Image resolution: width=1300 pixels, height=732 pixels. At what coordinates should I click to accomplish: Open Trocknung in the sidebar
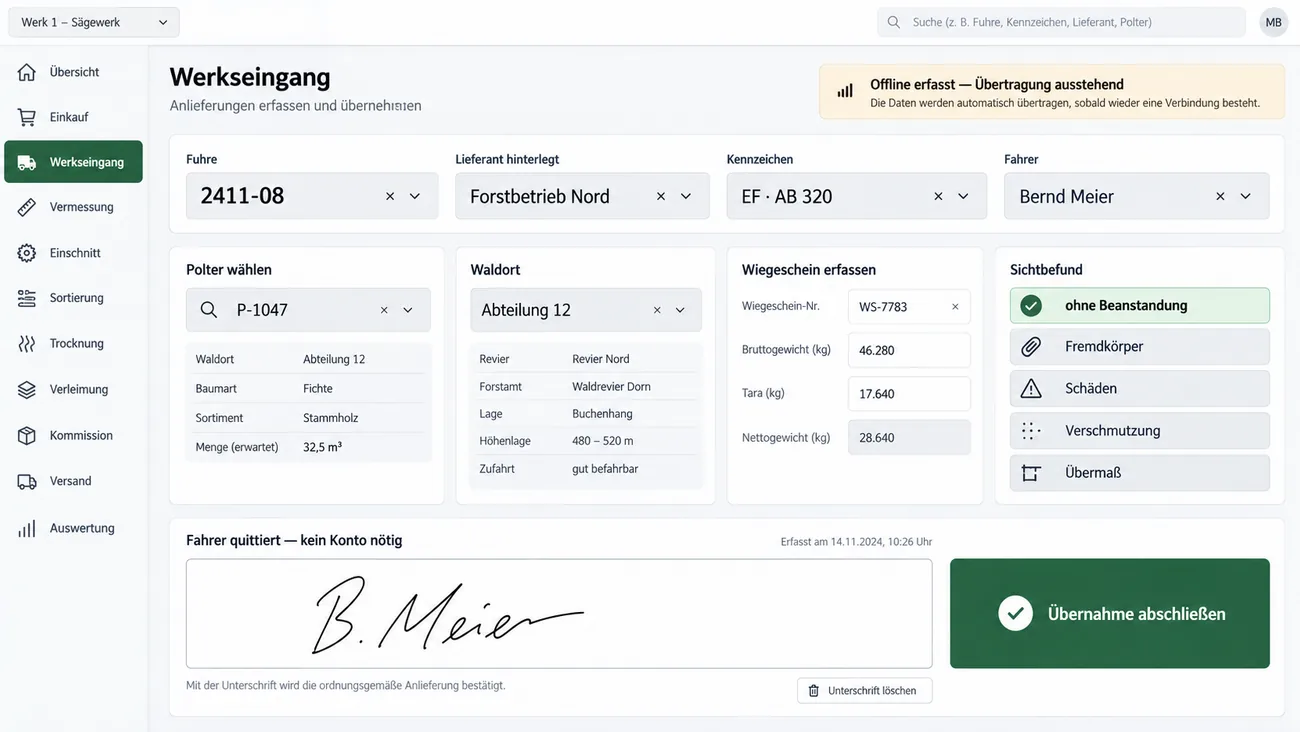(x=73, y=343)
